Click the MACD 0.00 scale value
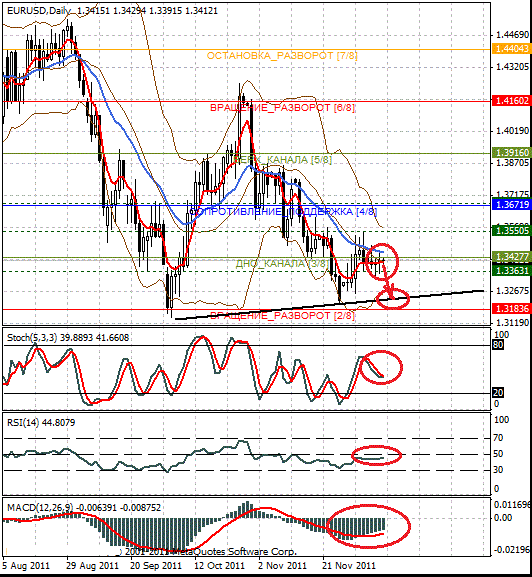532x577 pixels. (x=503, y=518)
